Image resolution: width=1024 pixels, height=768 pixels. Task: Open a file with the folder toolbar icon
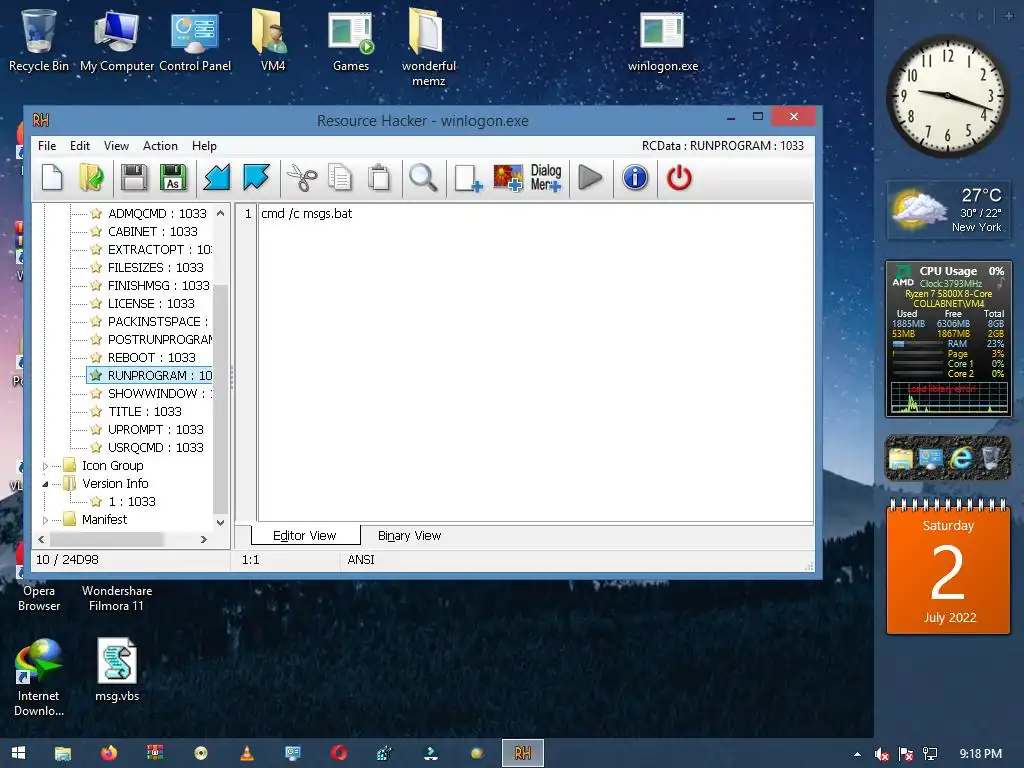coord(91,178)
